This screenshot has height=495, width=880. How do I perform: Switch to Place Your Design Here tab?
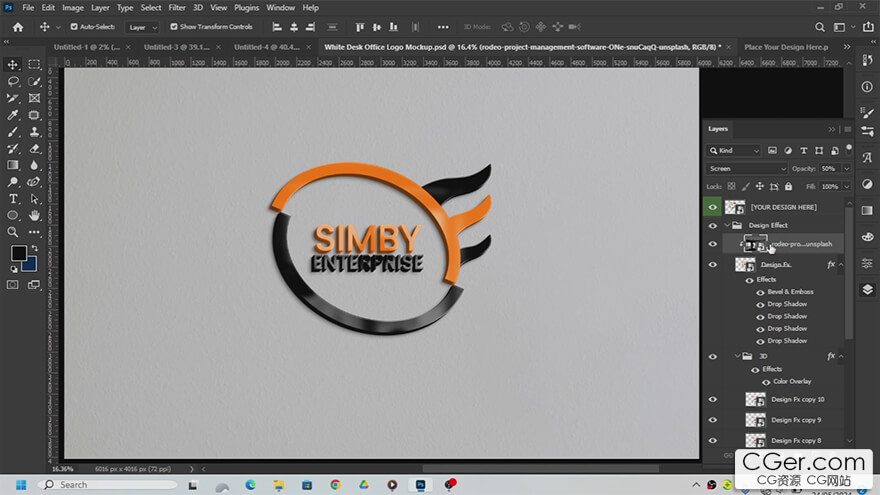(x=786, y=47)
